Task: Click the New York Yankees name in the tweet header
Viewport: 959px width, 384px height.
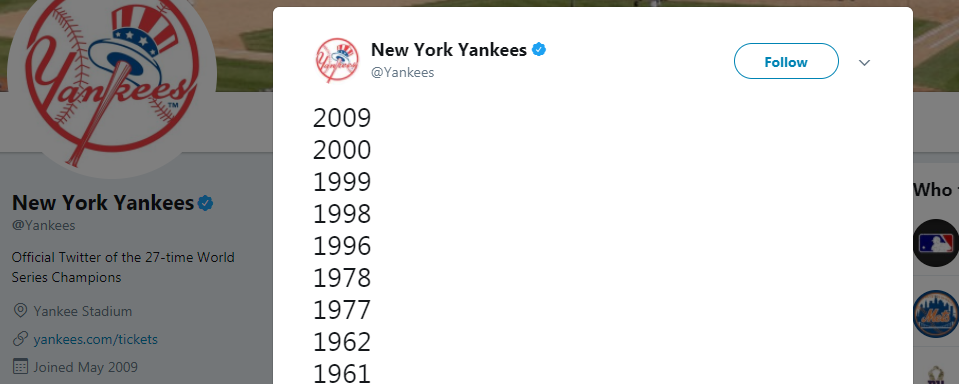Action: [449, 50]
